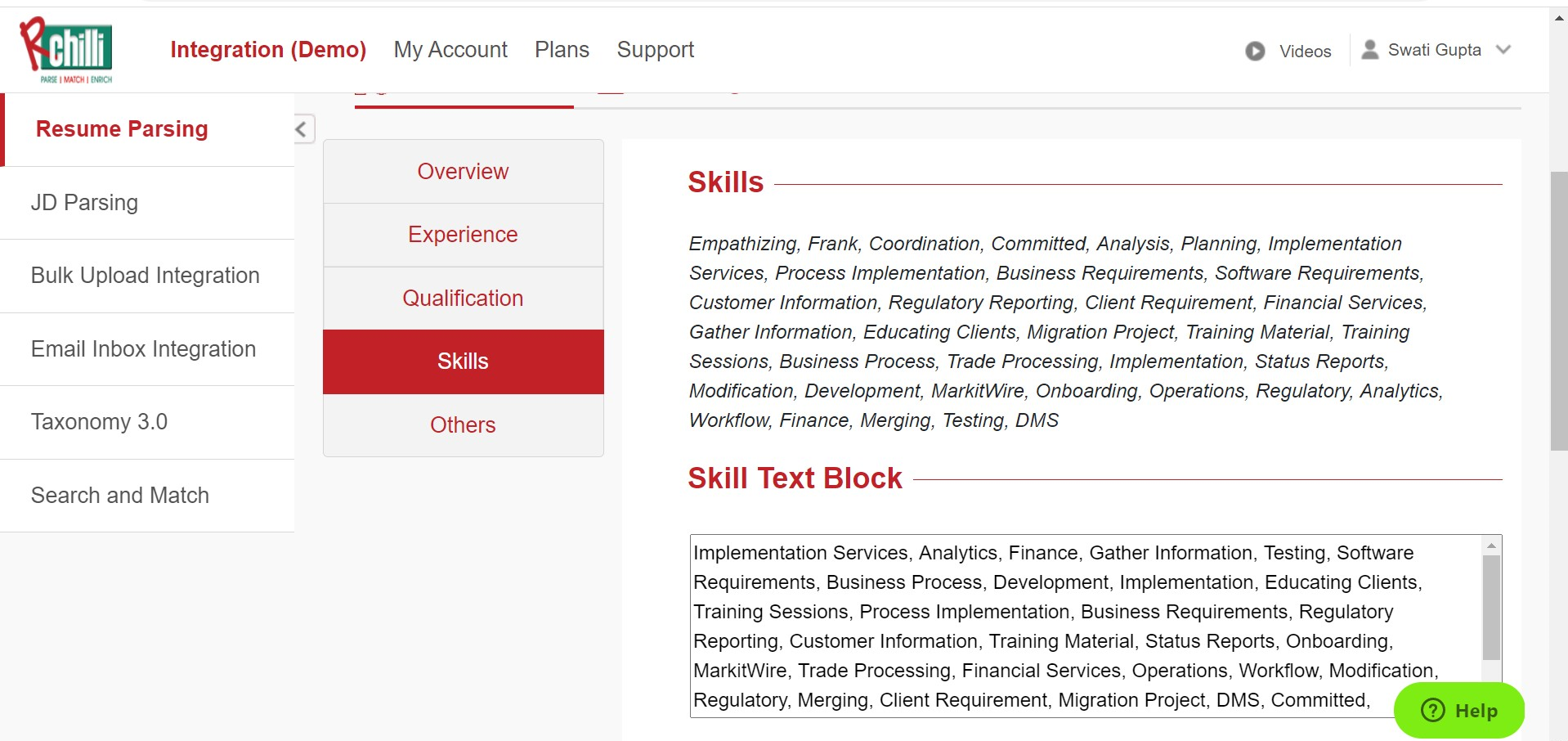The image size is (1568, 741).
Task: Show the Qualification section
Action: coord(463,299)
